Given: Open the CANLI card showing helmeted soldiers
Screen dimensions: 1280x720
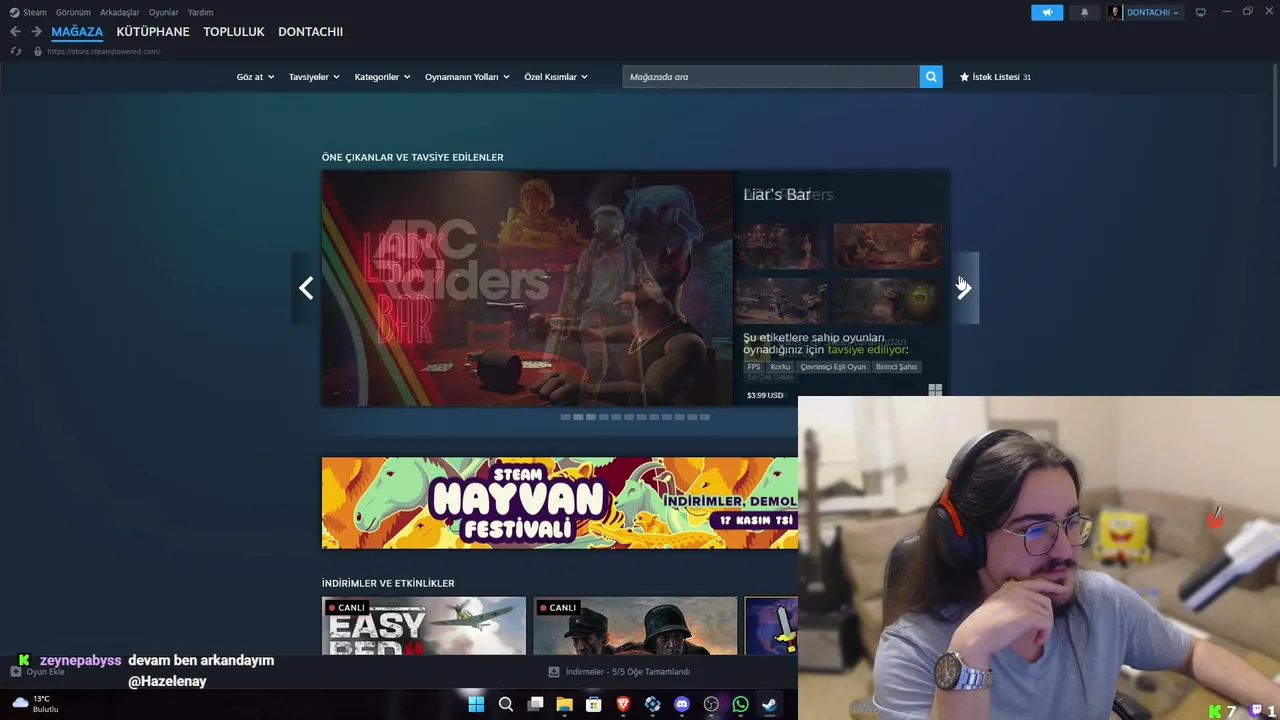Looking at the screenshot, I should (x=635, y=626).
